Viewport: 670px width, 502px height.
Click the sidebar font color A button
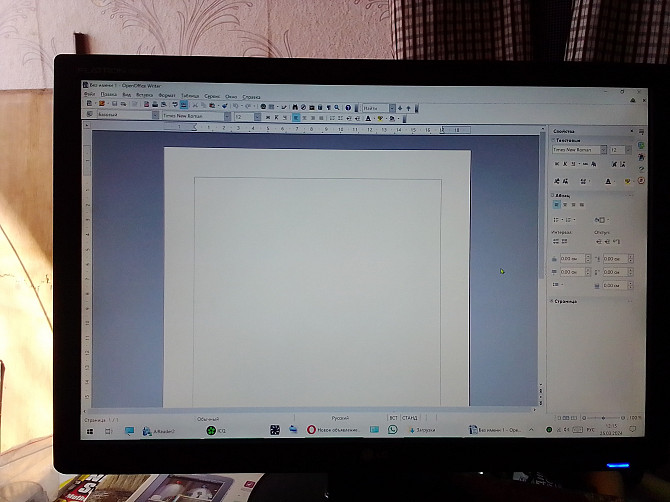tap(608, 181)
